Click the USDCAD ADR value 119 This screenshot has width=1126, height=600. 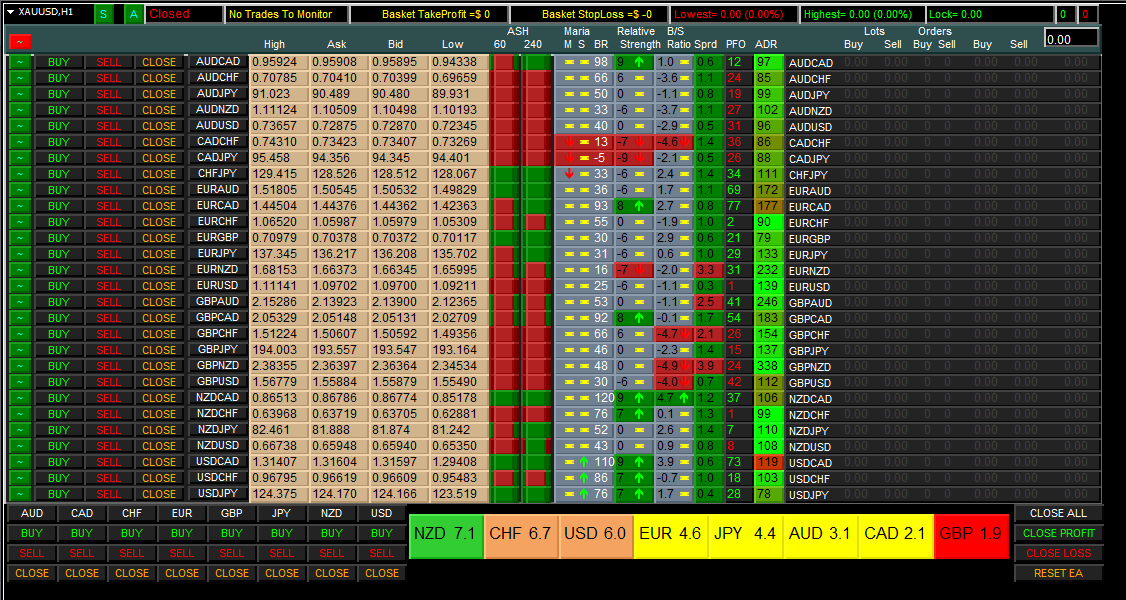coord(768,461)
